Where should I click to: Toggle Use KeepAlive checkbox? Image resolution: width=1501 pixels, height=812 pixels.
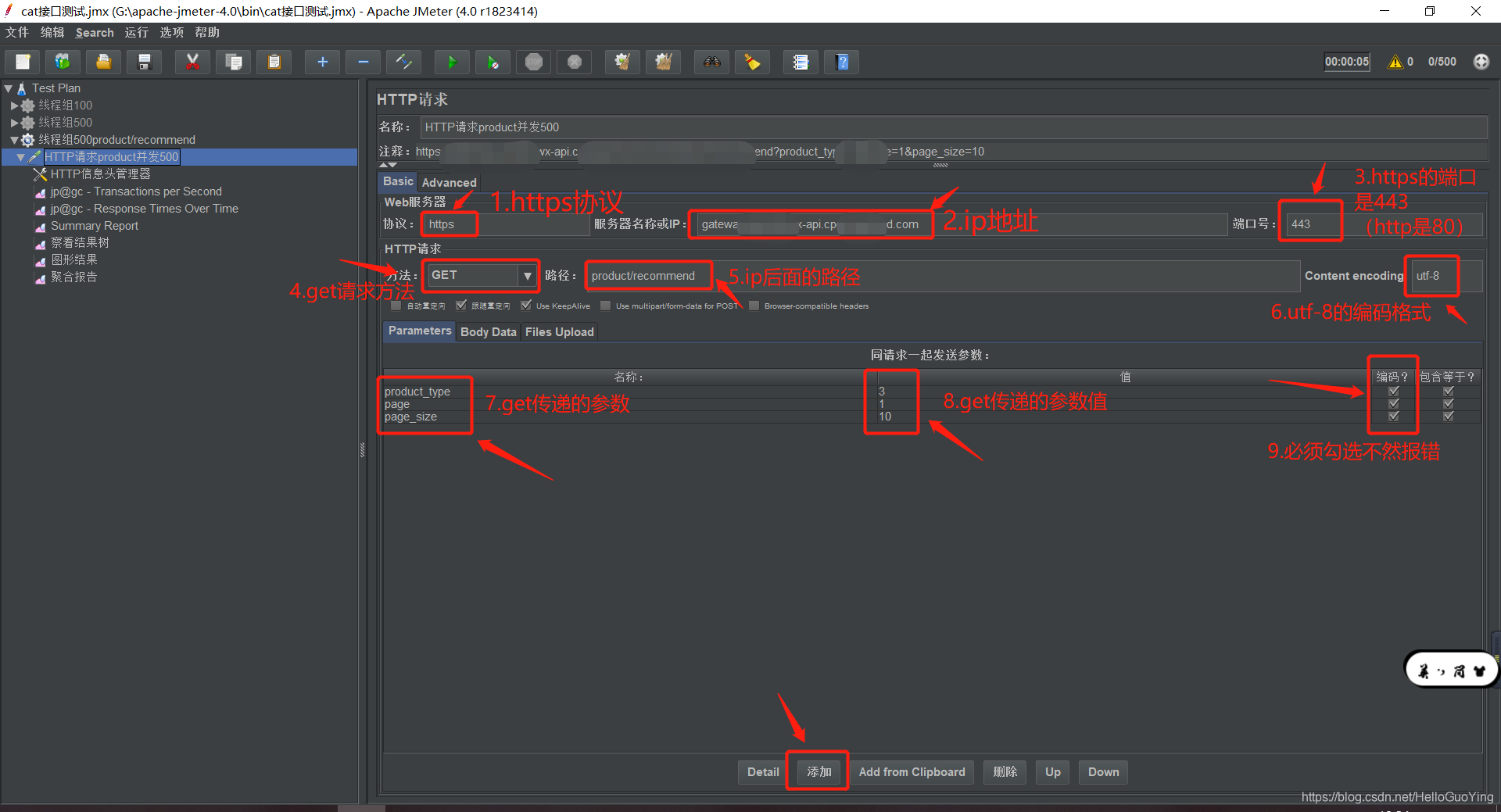coord(526,306)
